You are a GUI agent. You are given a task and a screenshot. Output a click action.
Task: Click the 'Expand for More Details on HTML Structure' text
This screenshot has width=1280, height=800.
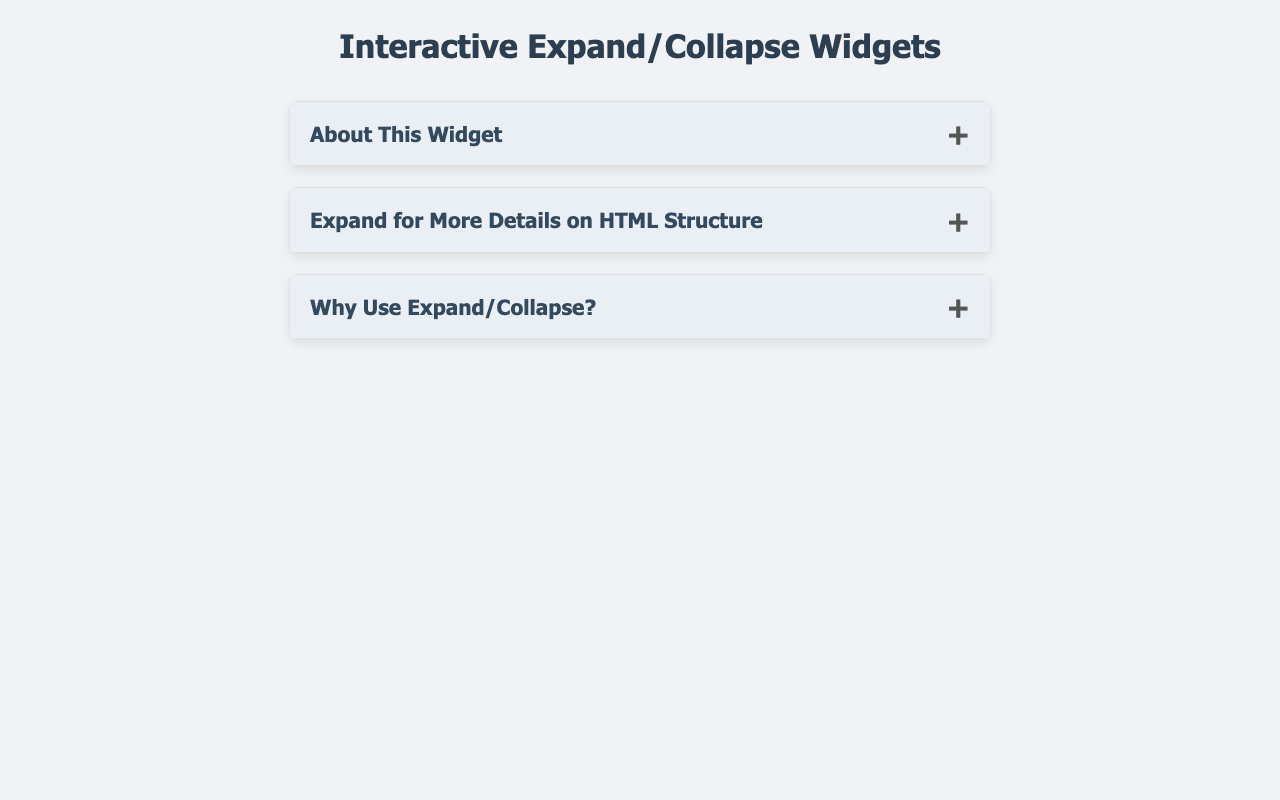(x=536, y=220)
